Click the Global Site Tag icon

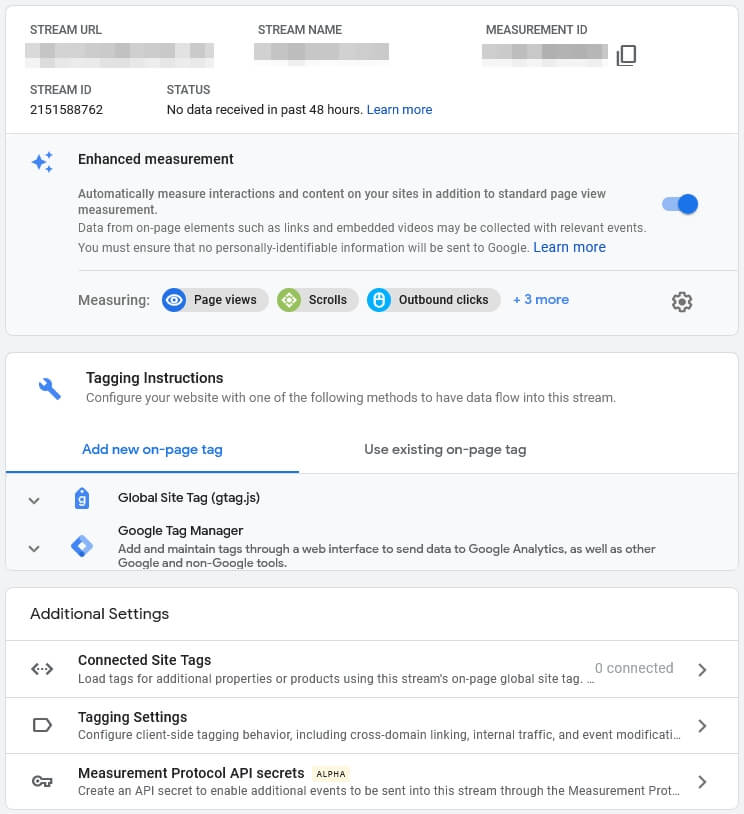click(x=82, y=498)
